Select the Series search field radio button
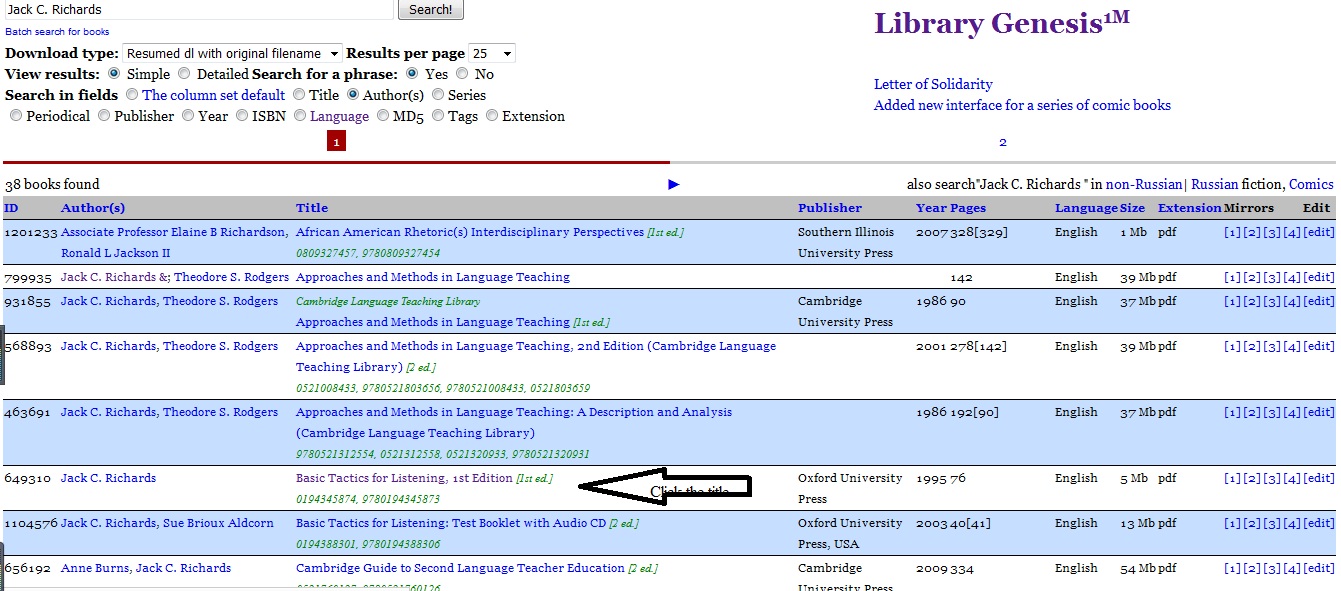The height and width of the screenshot is (591, 1341). pyautogui.click(x=438, y=95)
